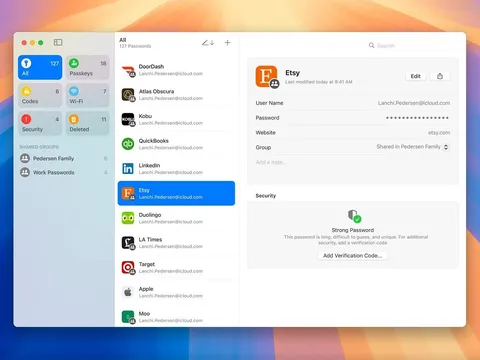Select the Duolingo entry name
Image resolution: width=480 pixels, height=360 pixels.
[x=150, y=215]
